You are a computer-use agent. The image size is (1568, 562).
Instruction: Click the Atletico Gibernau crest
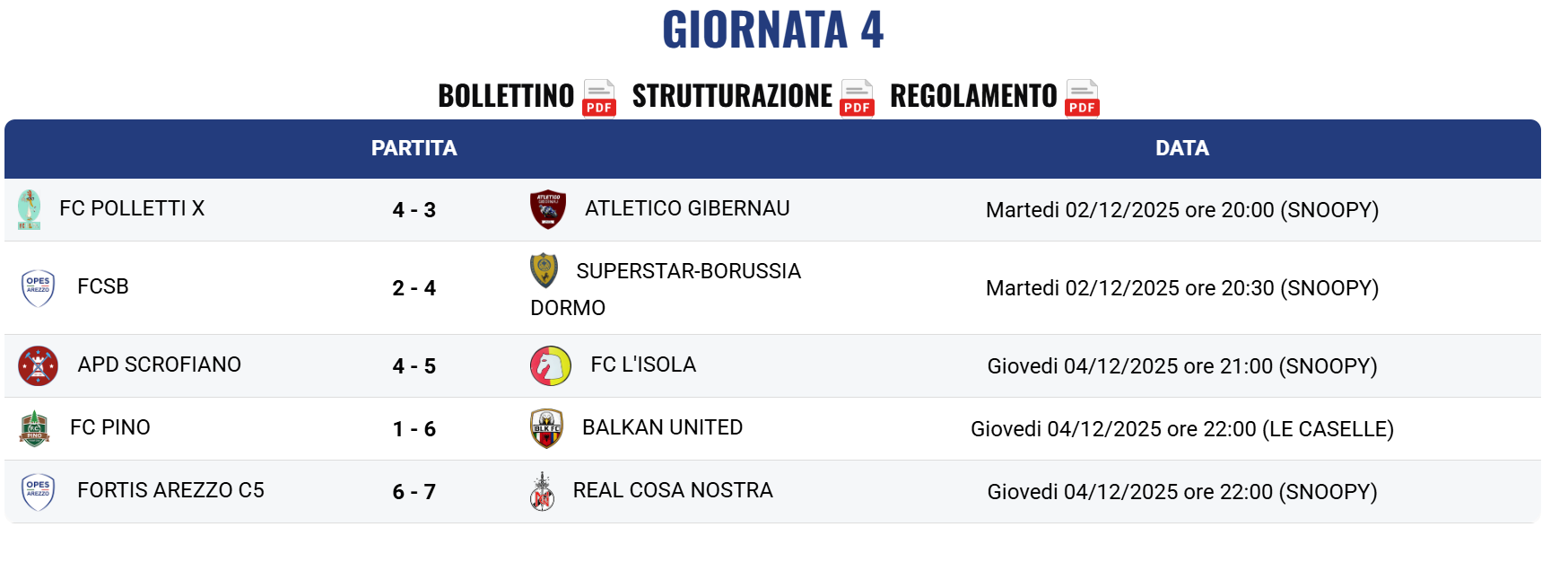[x=548, y=209]
